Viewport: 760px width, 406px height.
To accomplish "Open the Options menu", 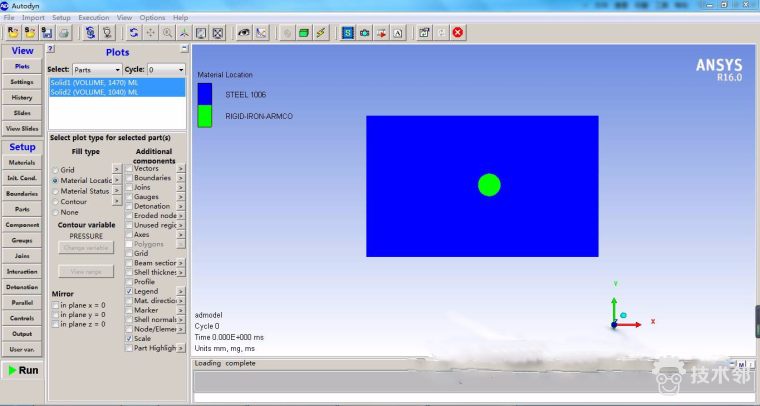I will point(152,18).
